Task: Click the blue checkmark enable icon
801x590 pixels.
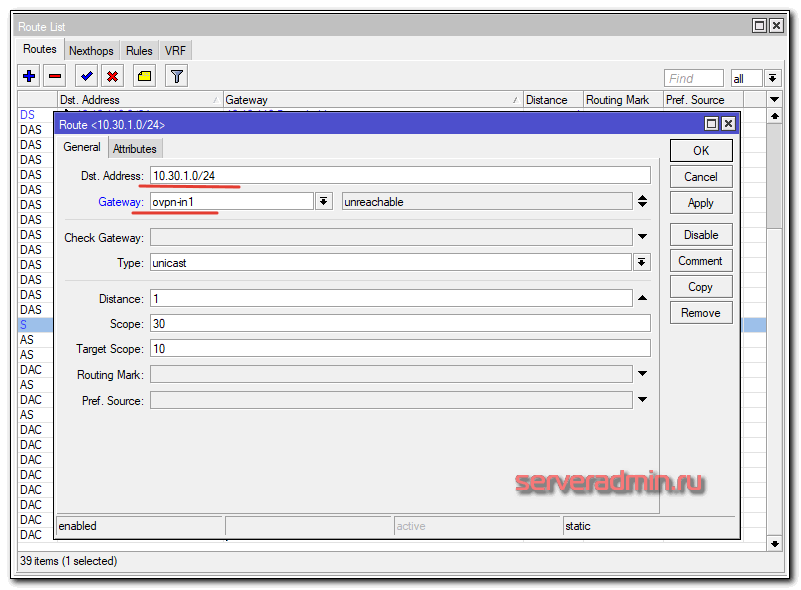Action: pos(87,77)
